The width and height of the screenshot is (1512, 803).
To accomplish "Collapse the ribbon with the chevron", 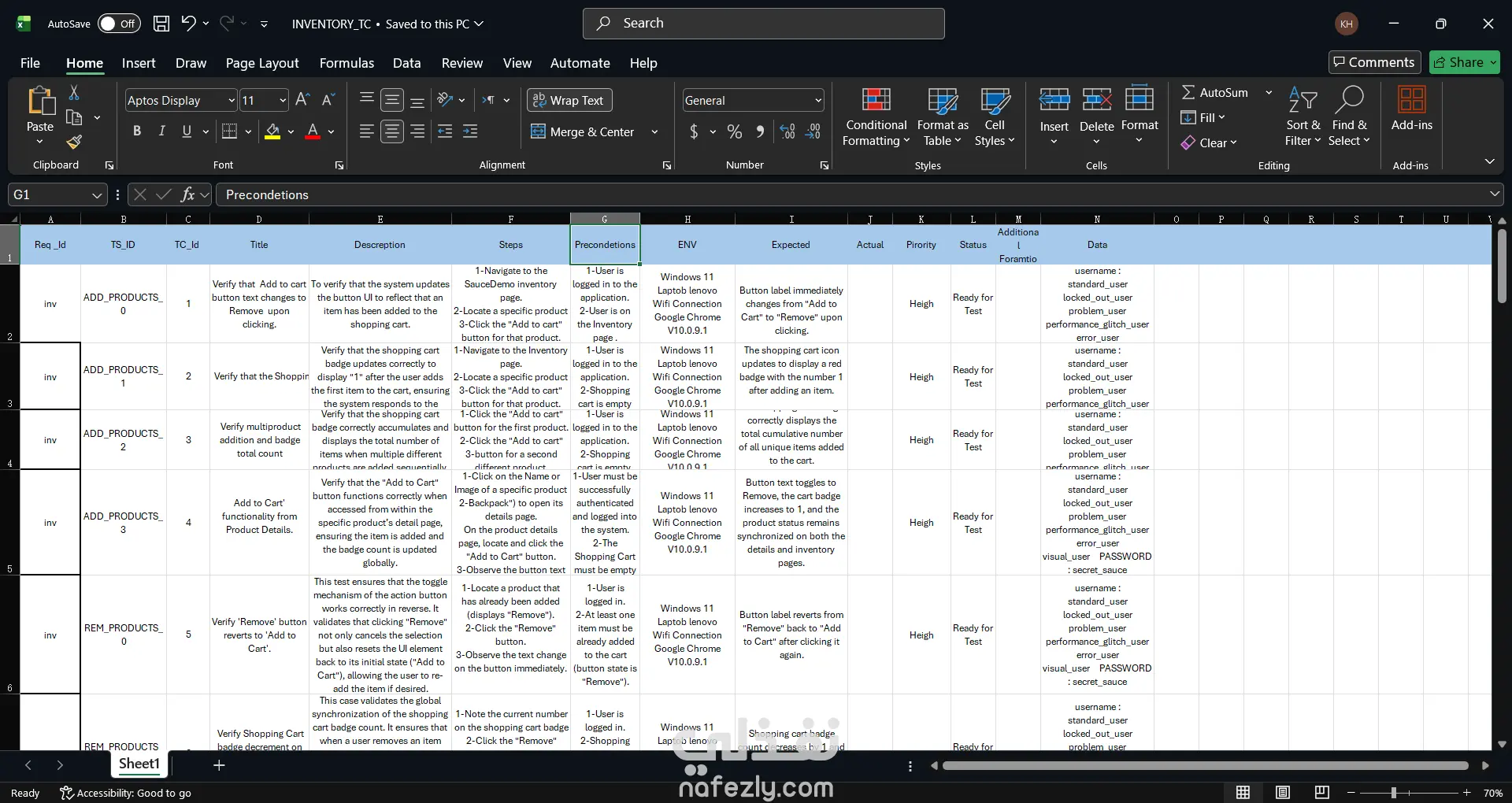I will coord(1489,161).
